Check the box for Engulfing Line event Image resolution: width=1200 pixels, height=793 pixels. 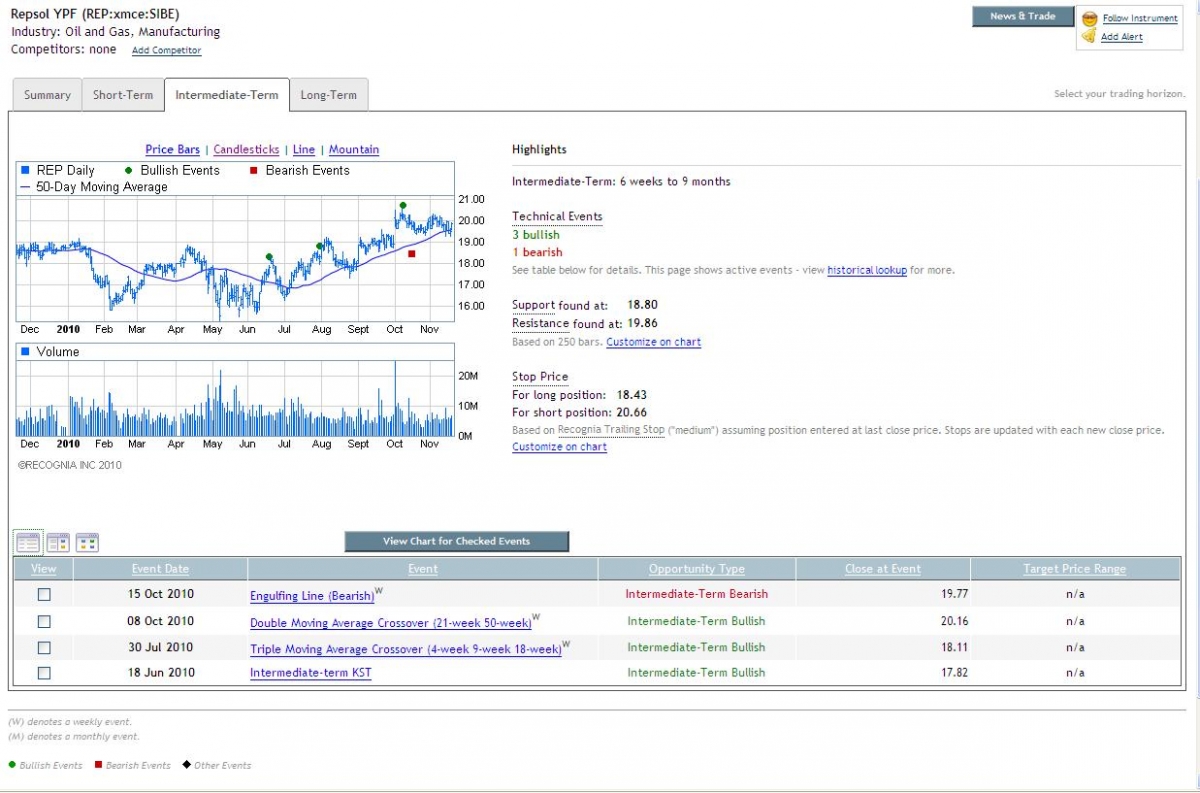[x=44, y=594]
